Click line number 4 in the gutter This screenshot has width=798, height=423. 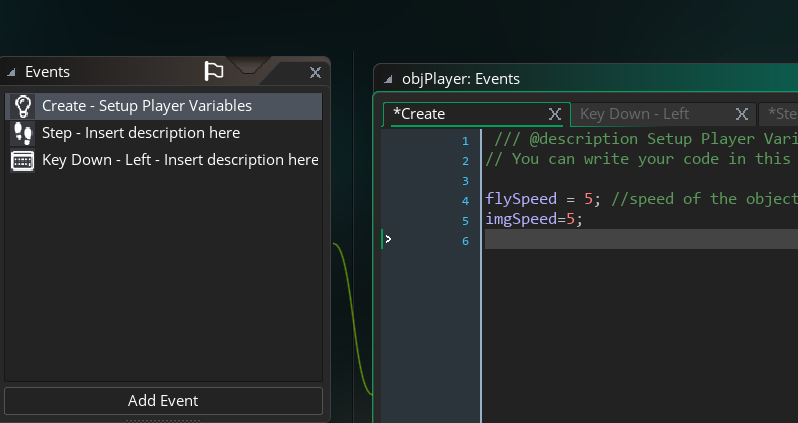pos(465,201)
